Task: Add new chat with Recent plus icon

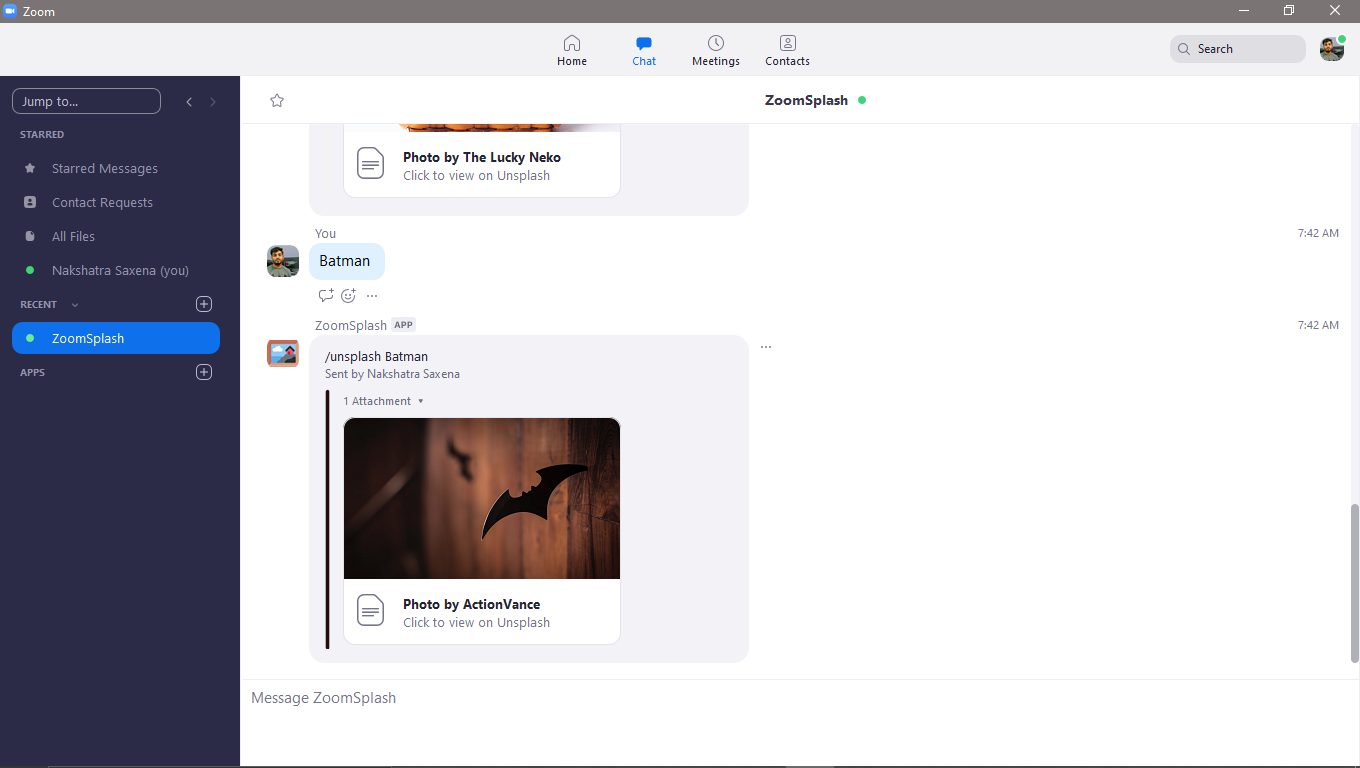Action: 204,304
